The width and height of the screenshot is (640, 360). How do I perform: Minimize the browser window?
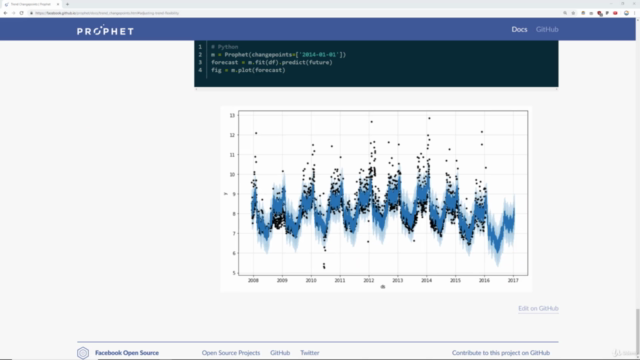[x=611, y=4]
